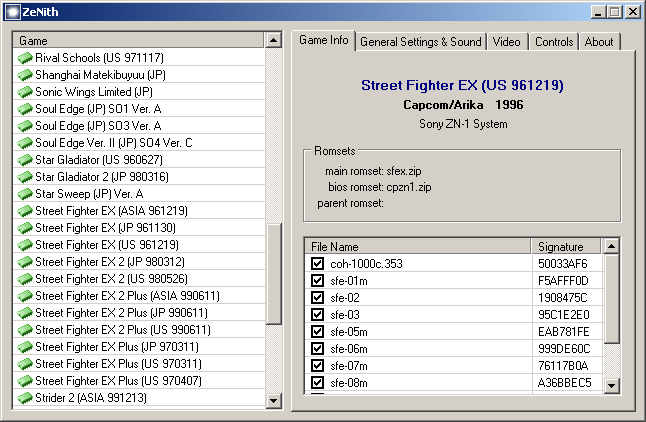Viewport: 646px width, 422px height.
Task: Click the chip icon beside Shanghai Matekibuyuu (JP)
Action: [25, 75]
